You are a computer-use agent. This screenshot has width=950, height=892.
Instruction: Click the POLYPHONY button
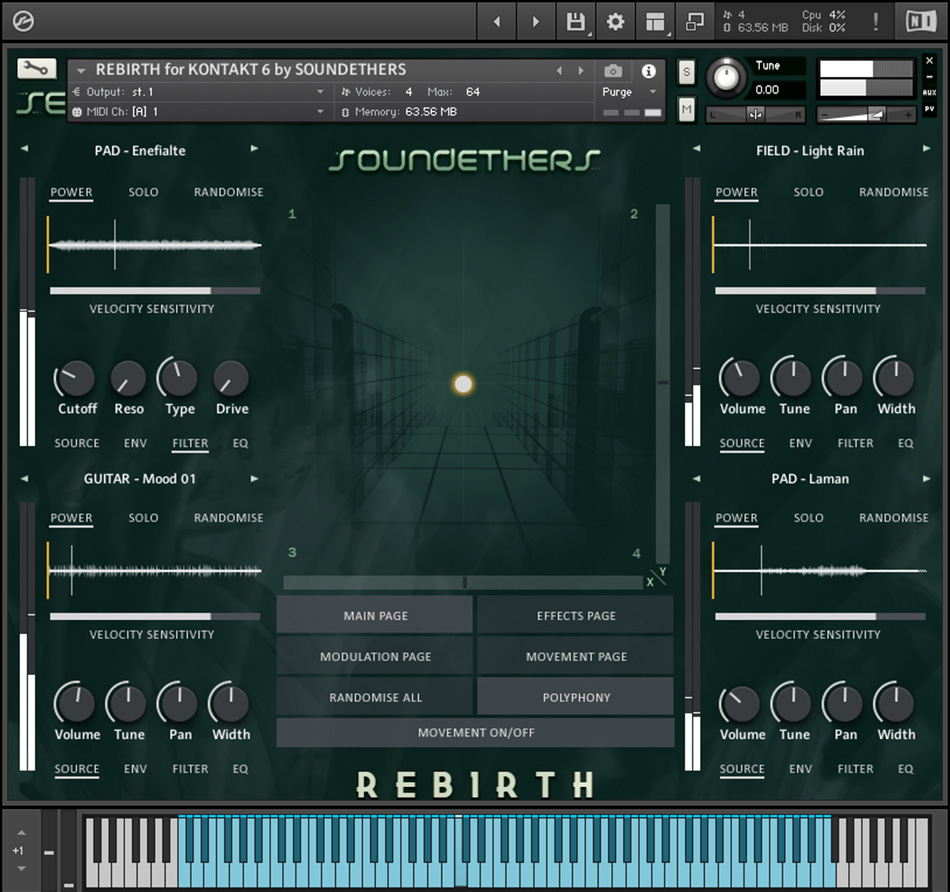pyautogui.click(x=576, y=697)
